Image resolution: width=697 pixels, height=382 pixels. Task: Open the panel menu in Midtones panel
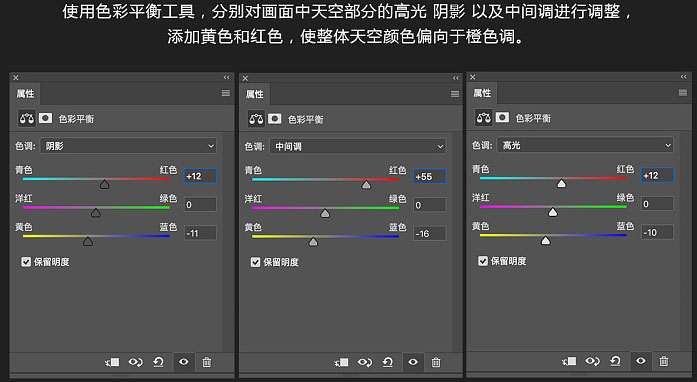pos(455,94)
